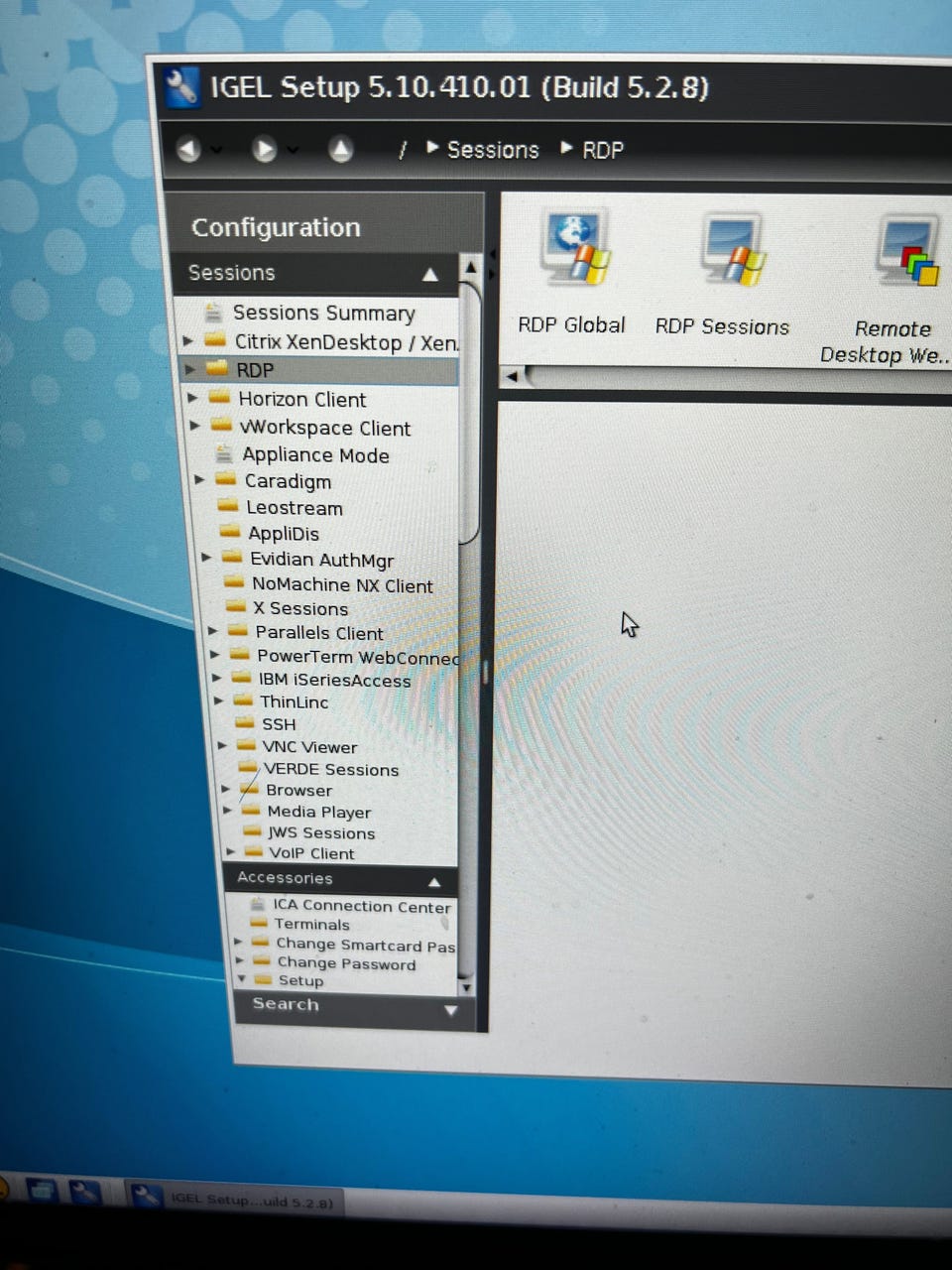The image size is (952, 1270).
Task: Click the RDP folder icon
Action: (217, 368)
